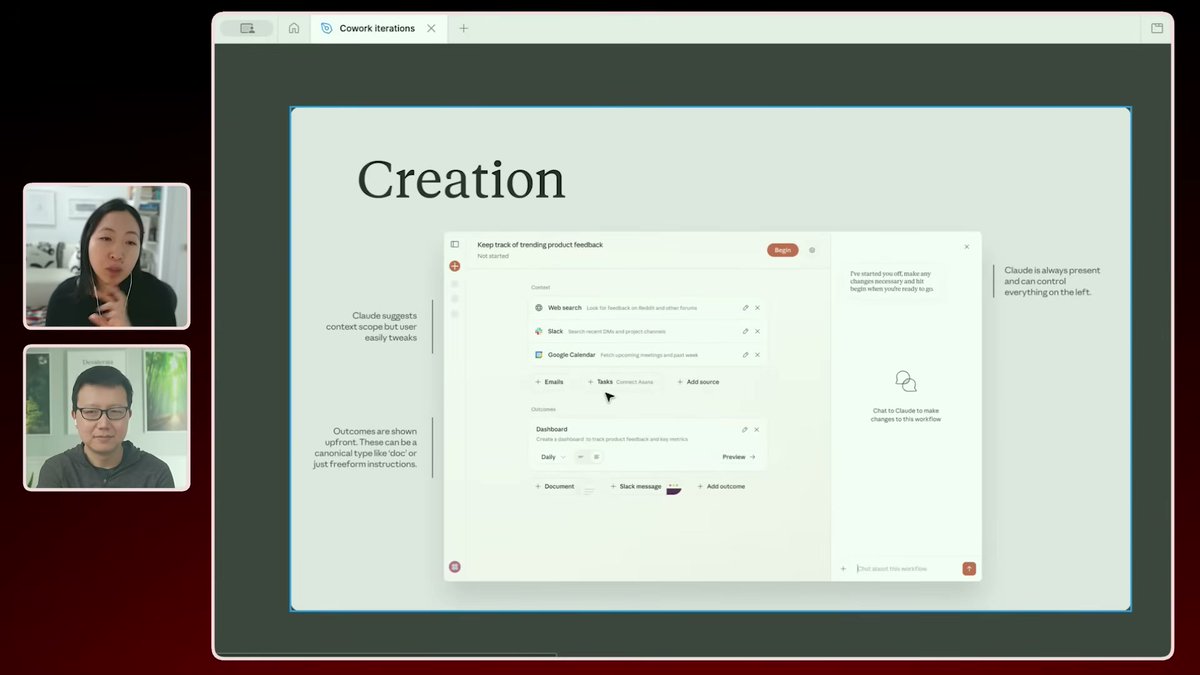Open the Dashboard Preview link
1200x675 pixels.
click(739, 457)
